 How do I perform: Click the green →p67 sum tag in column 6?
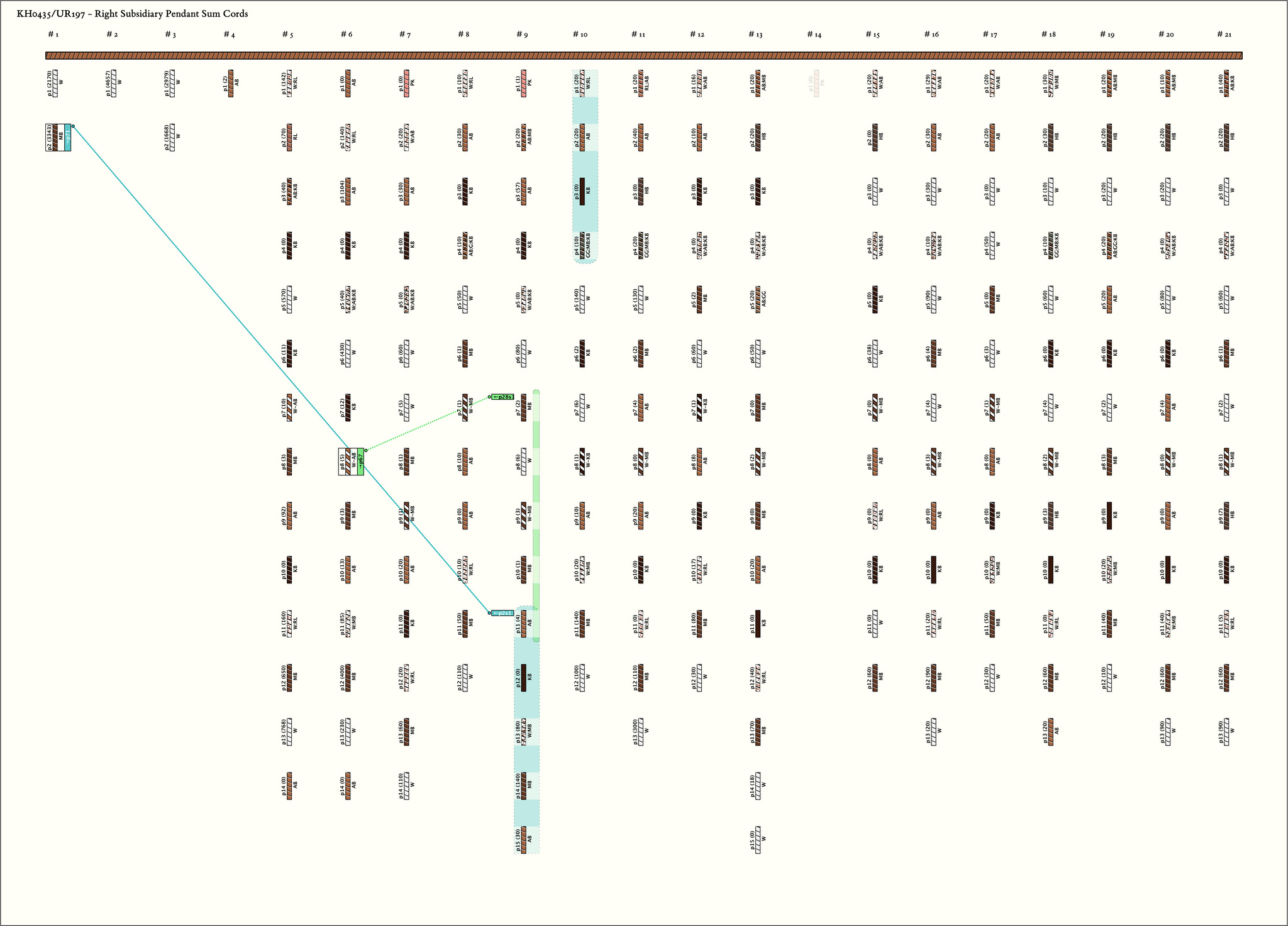(361, 462)
